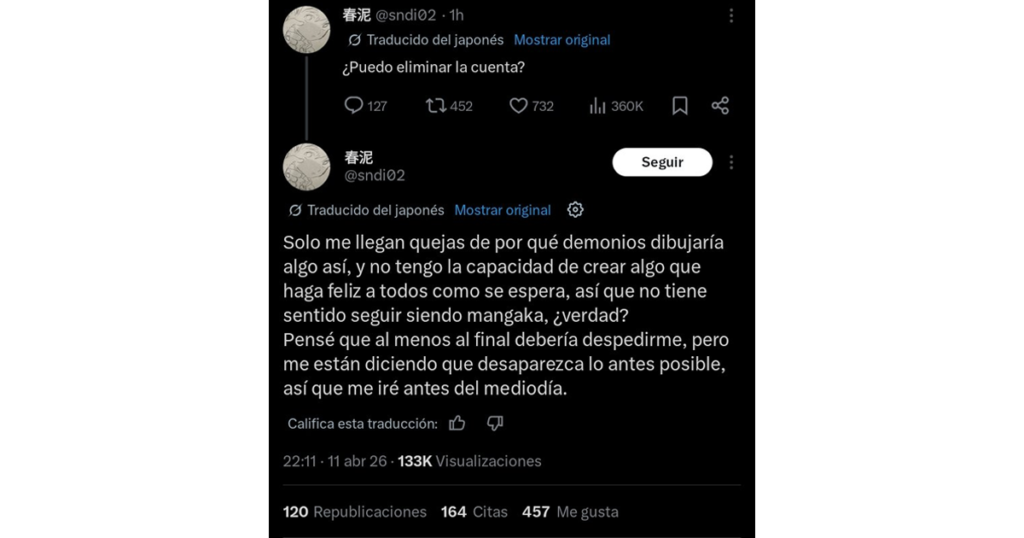Open more options menu on first tweet
Screen dimensions: 1024x538
point(731,16)
